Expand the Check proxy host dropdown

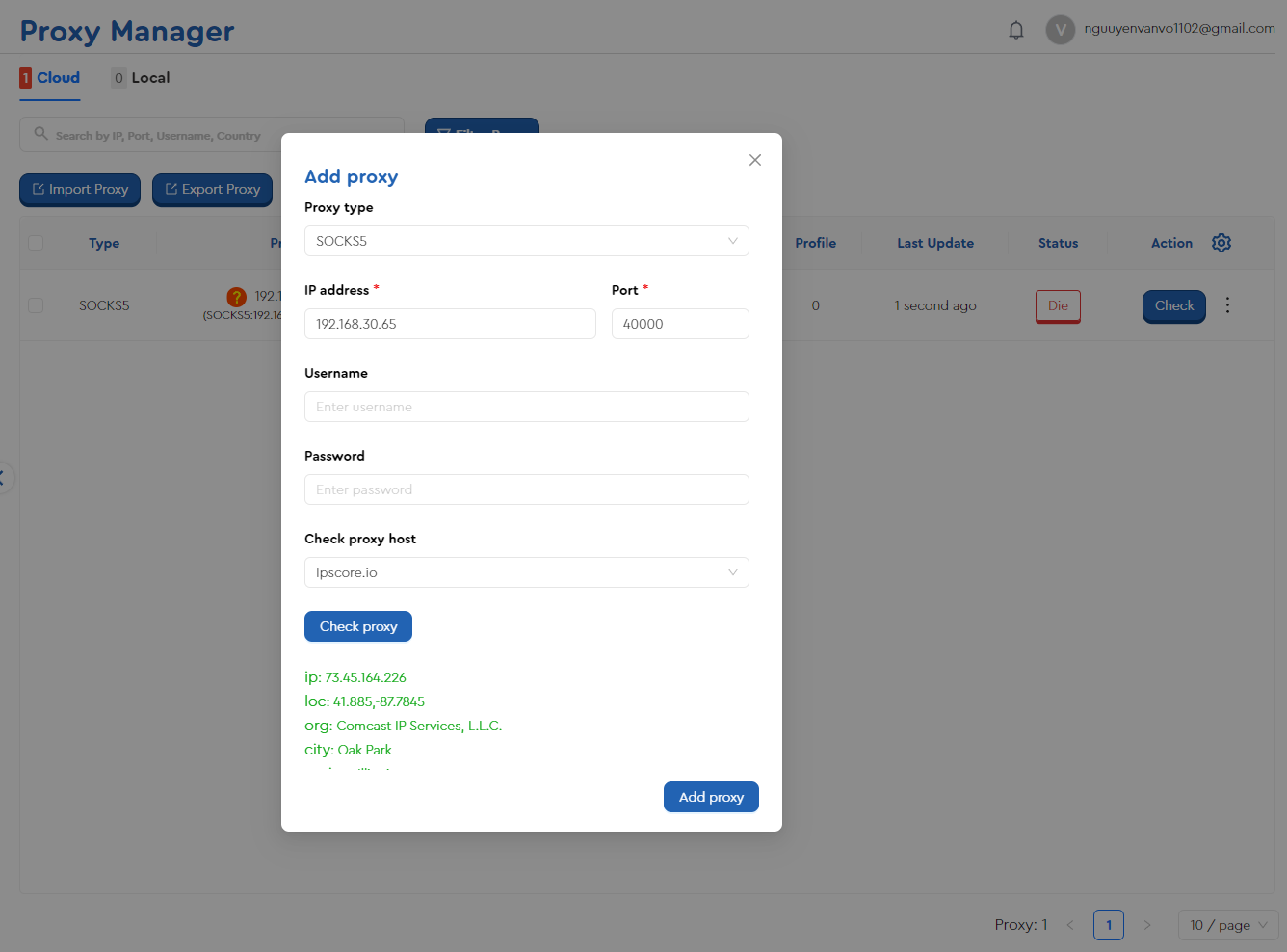[526, 572]
